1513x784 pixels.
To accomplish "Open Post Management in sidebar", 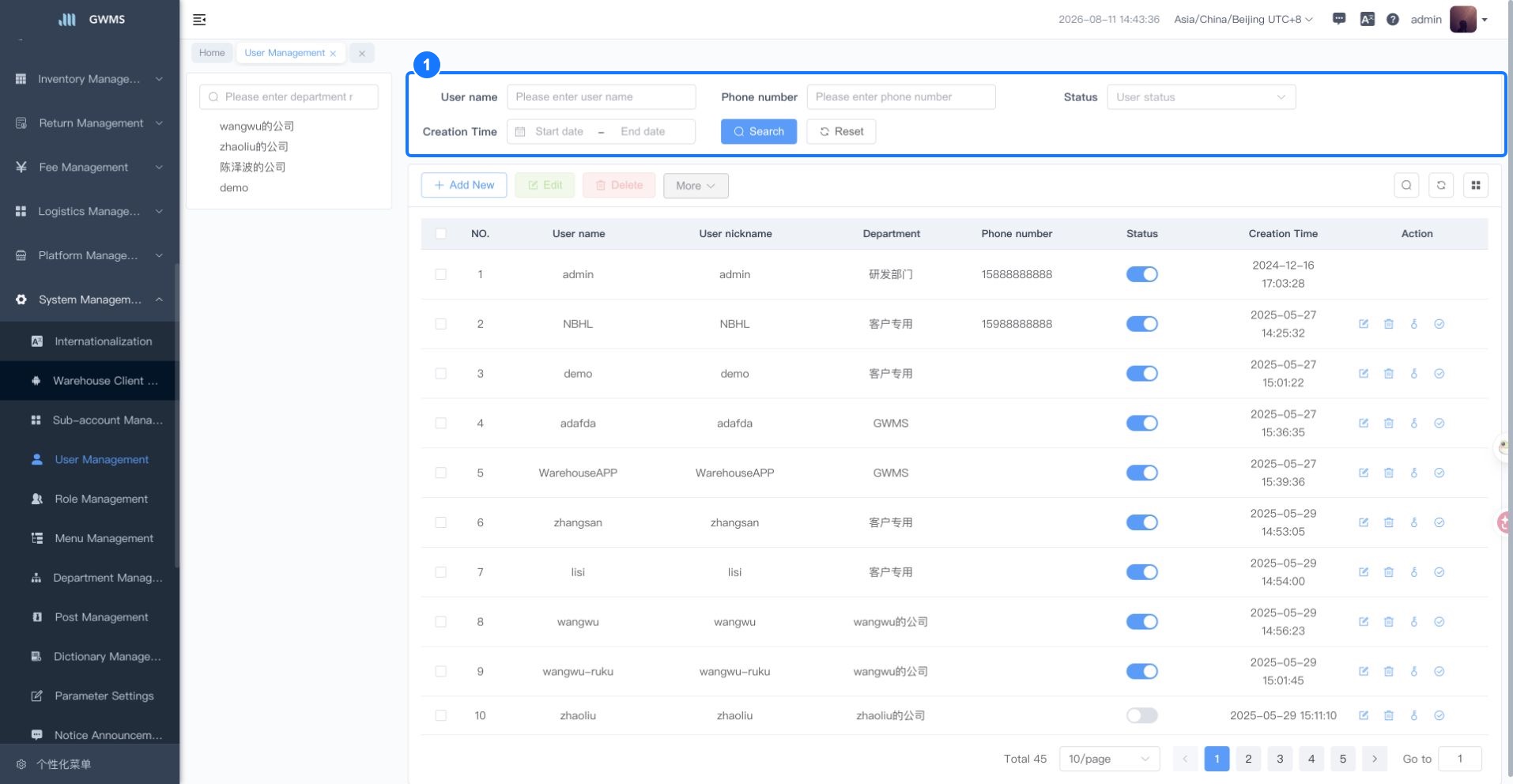I will [89, 617].
